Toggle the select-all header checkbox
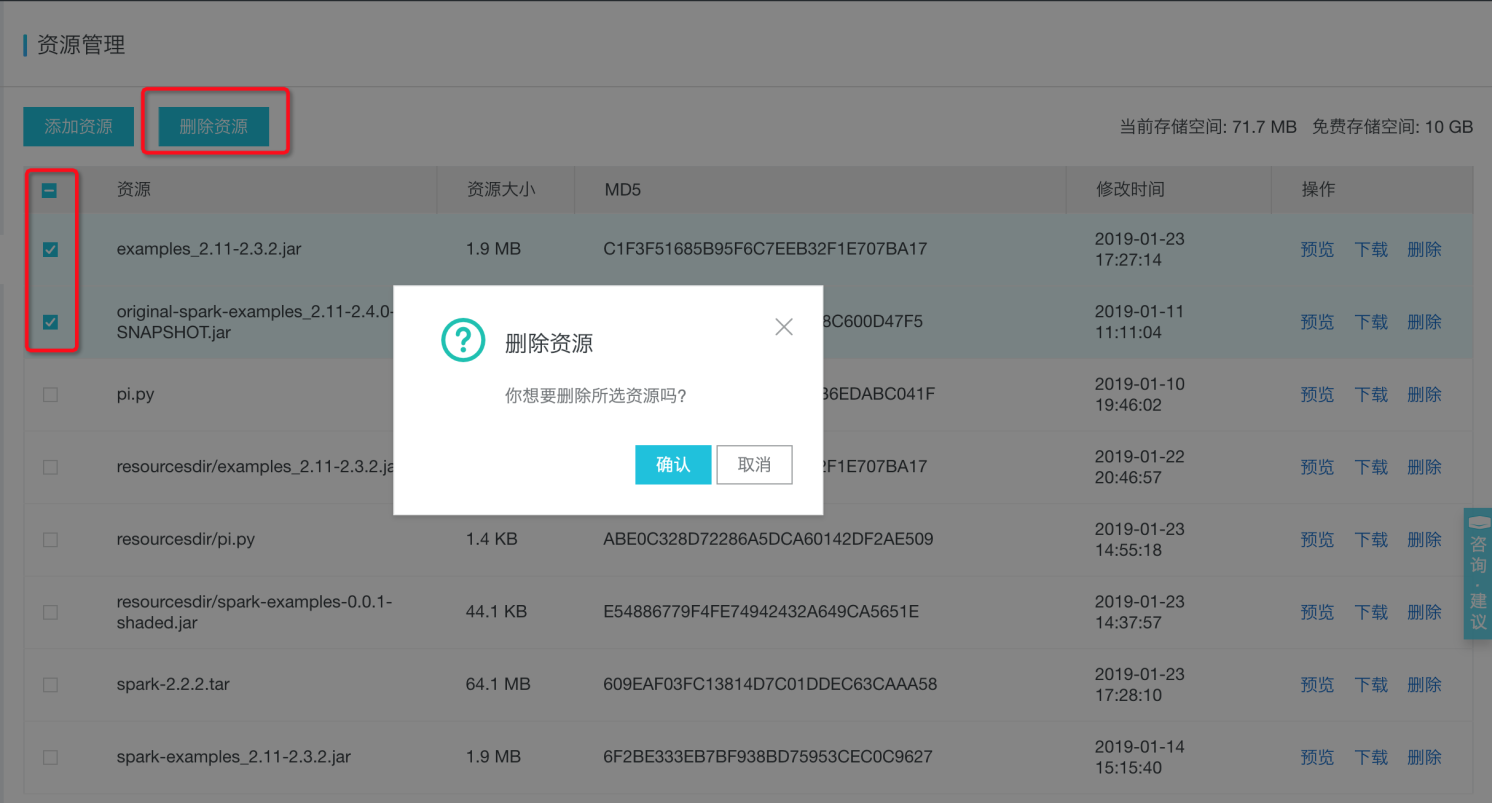 (x=50, y=190)
